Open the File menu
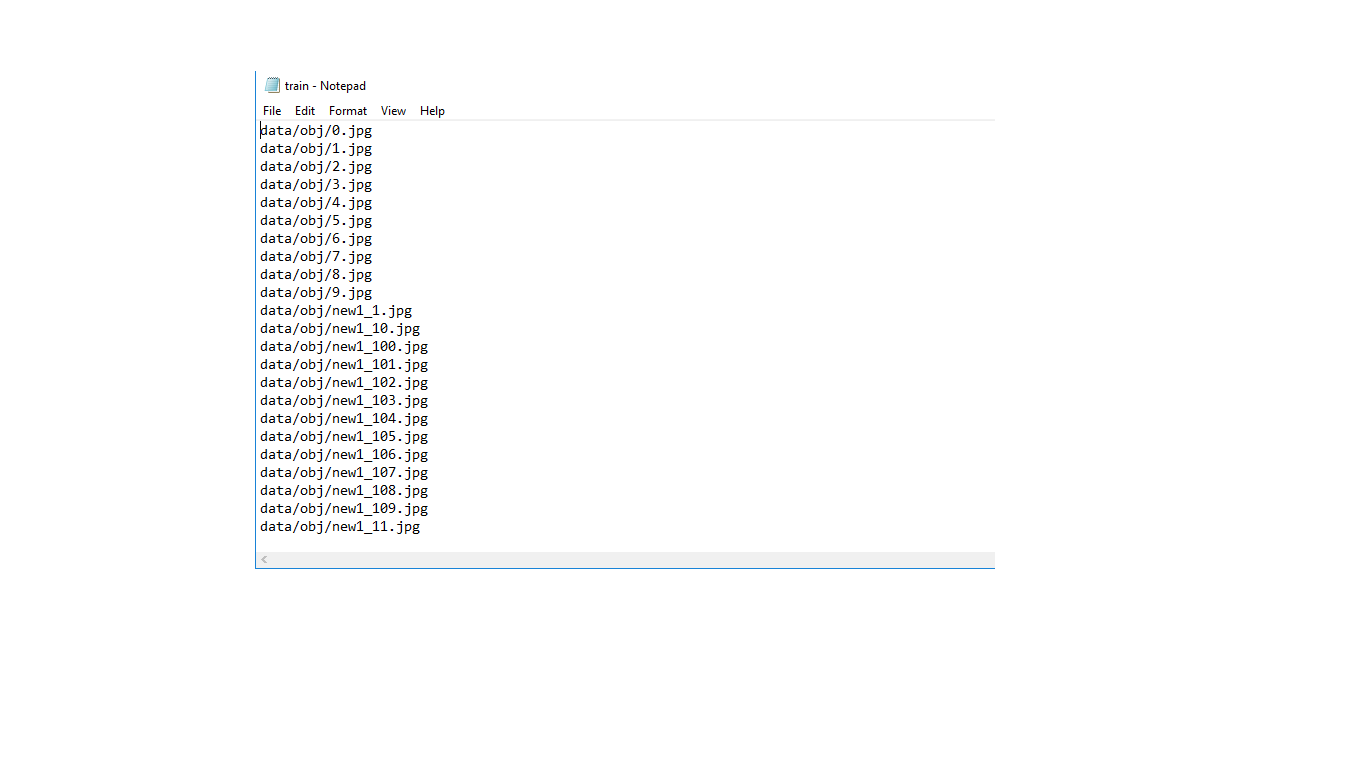 [x=272, y=111]
